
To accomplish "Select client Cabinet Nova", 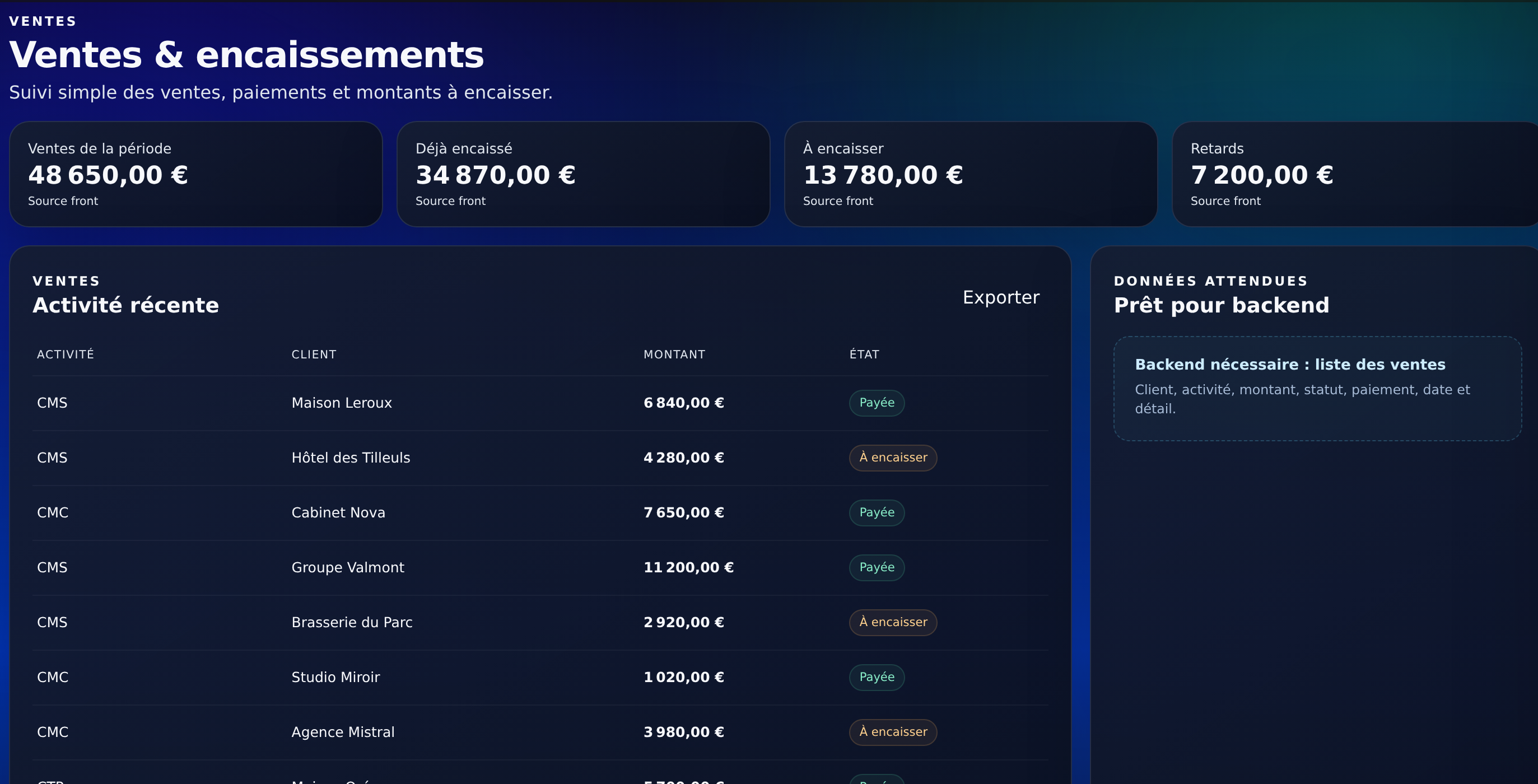I will [x=338, y=513].
